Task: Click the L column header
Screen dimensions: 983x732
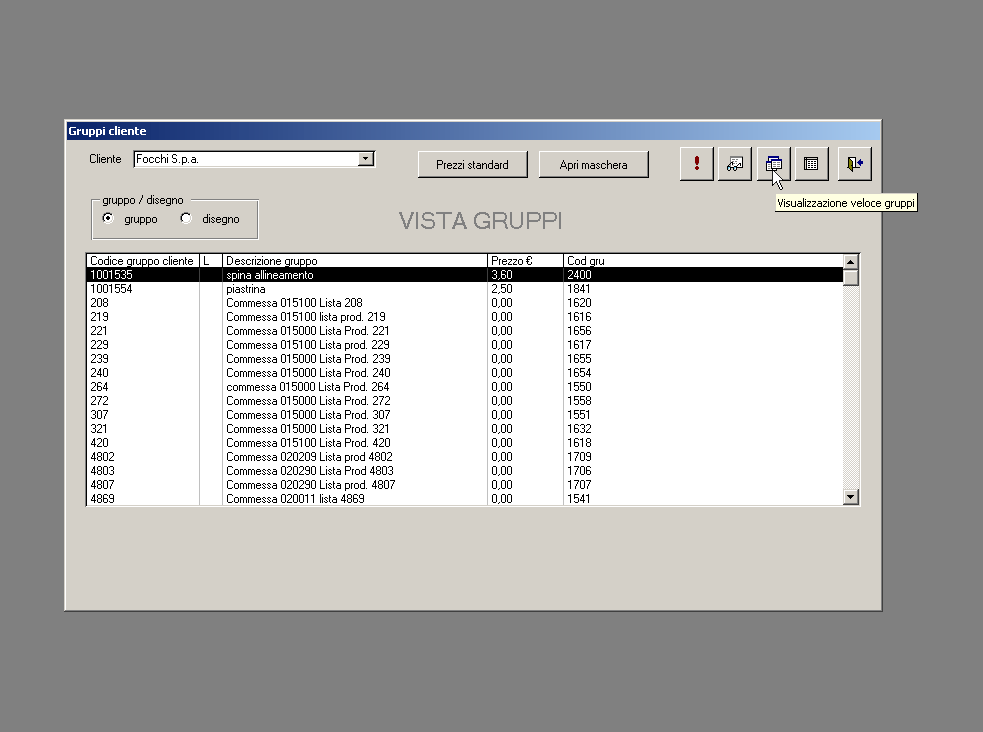Action: click(x=211, y=261)
